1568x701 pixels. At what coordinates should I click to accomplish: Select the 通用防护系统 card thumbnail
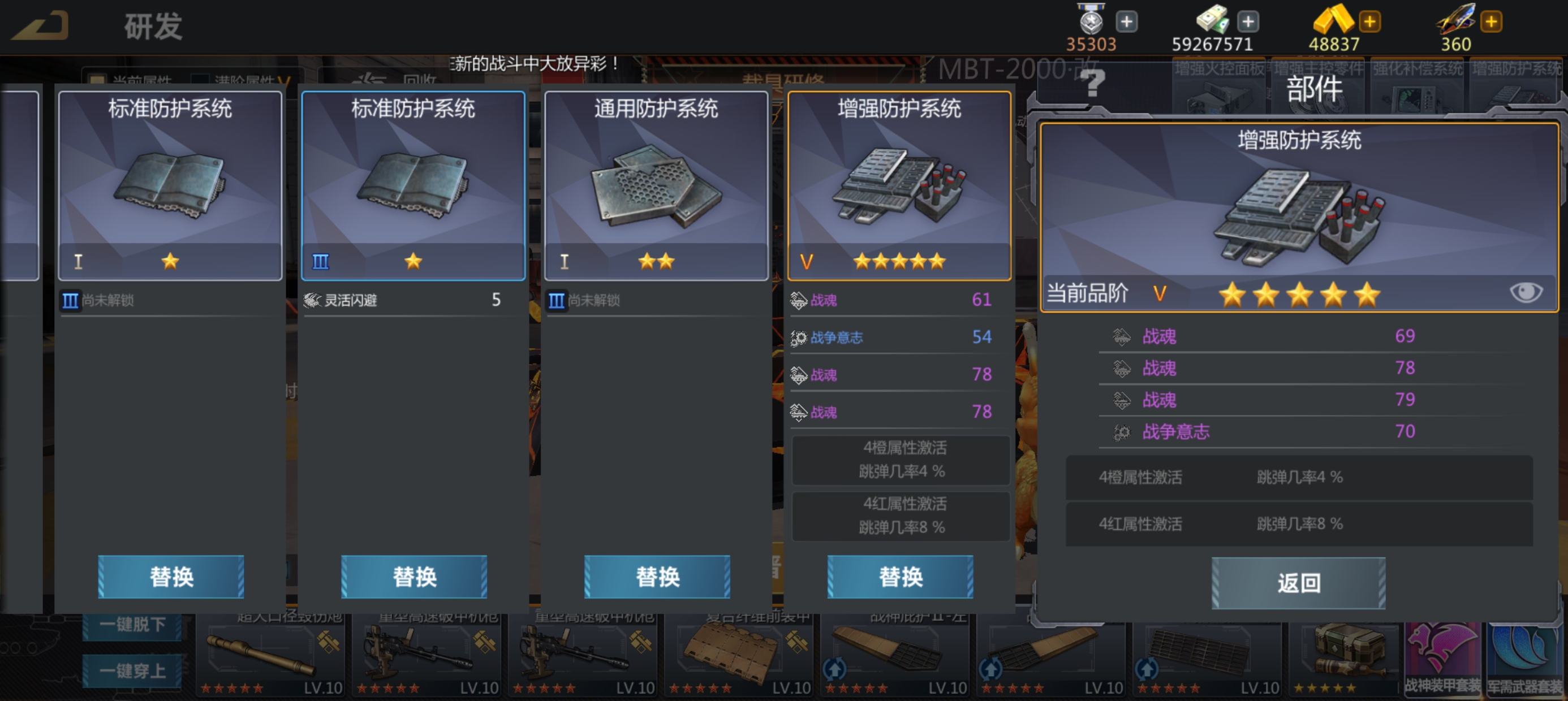pyautogui.click(x=656, y=185)
